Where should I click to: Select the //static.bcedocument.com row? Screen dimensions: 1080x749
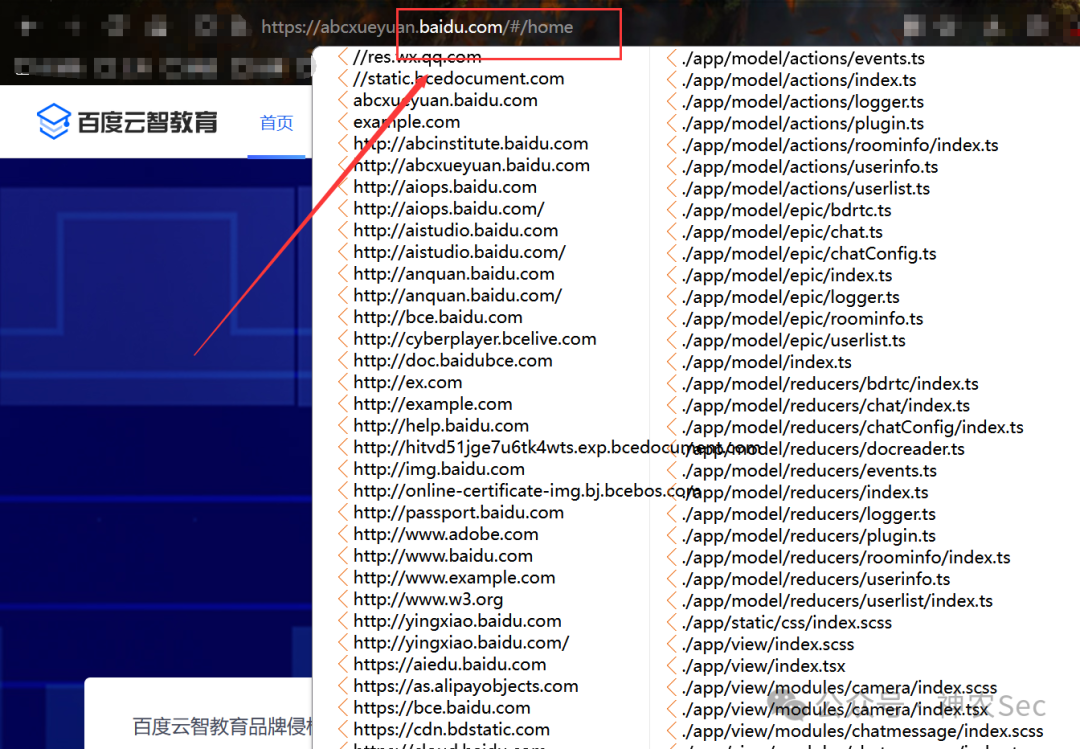(458, 79)
